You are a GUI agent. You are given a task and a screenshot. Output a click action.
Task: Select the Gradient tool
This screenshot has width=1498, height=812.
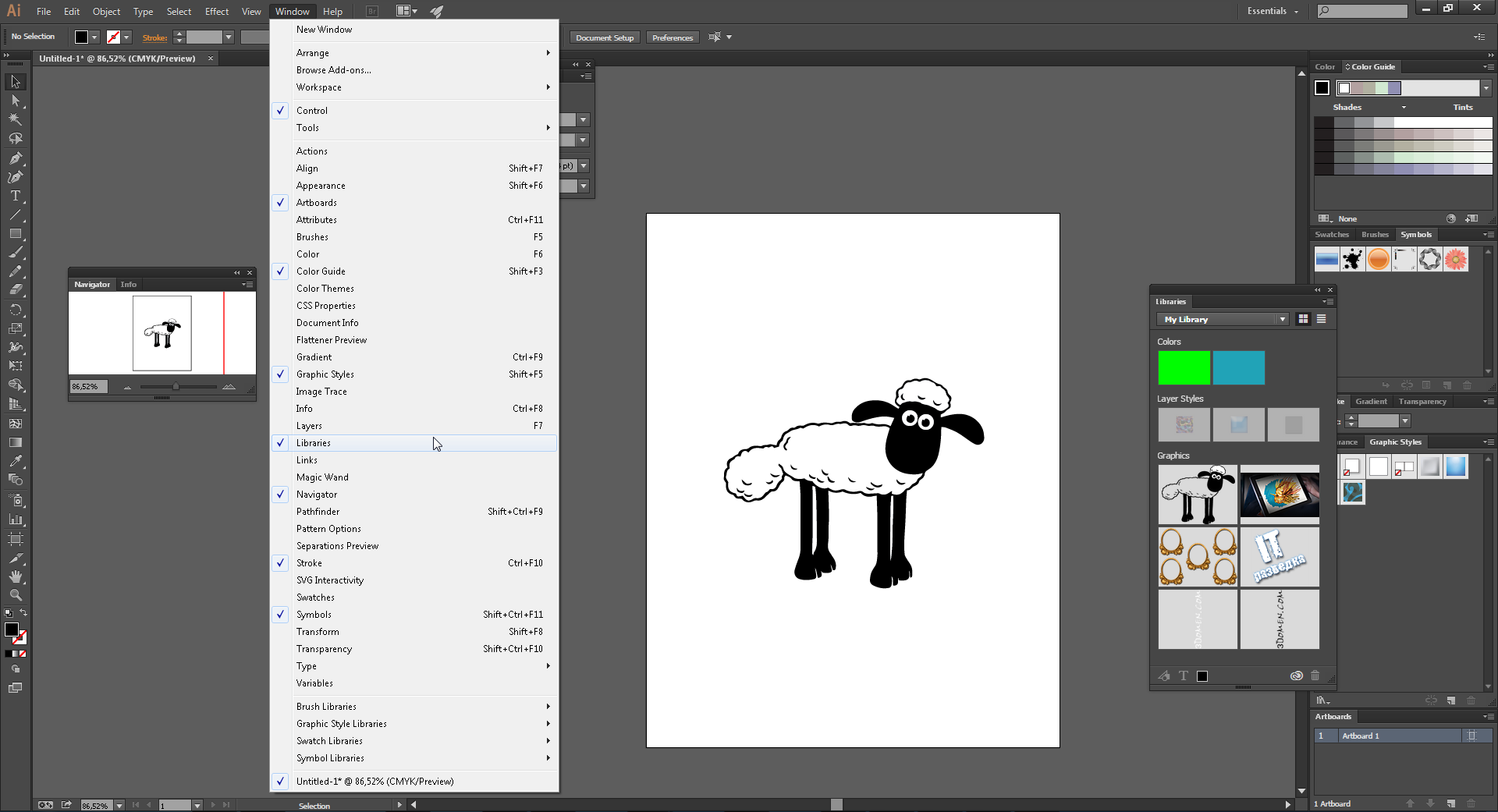coord(15,442)
